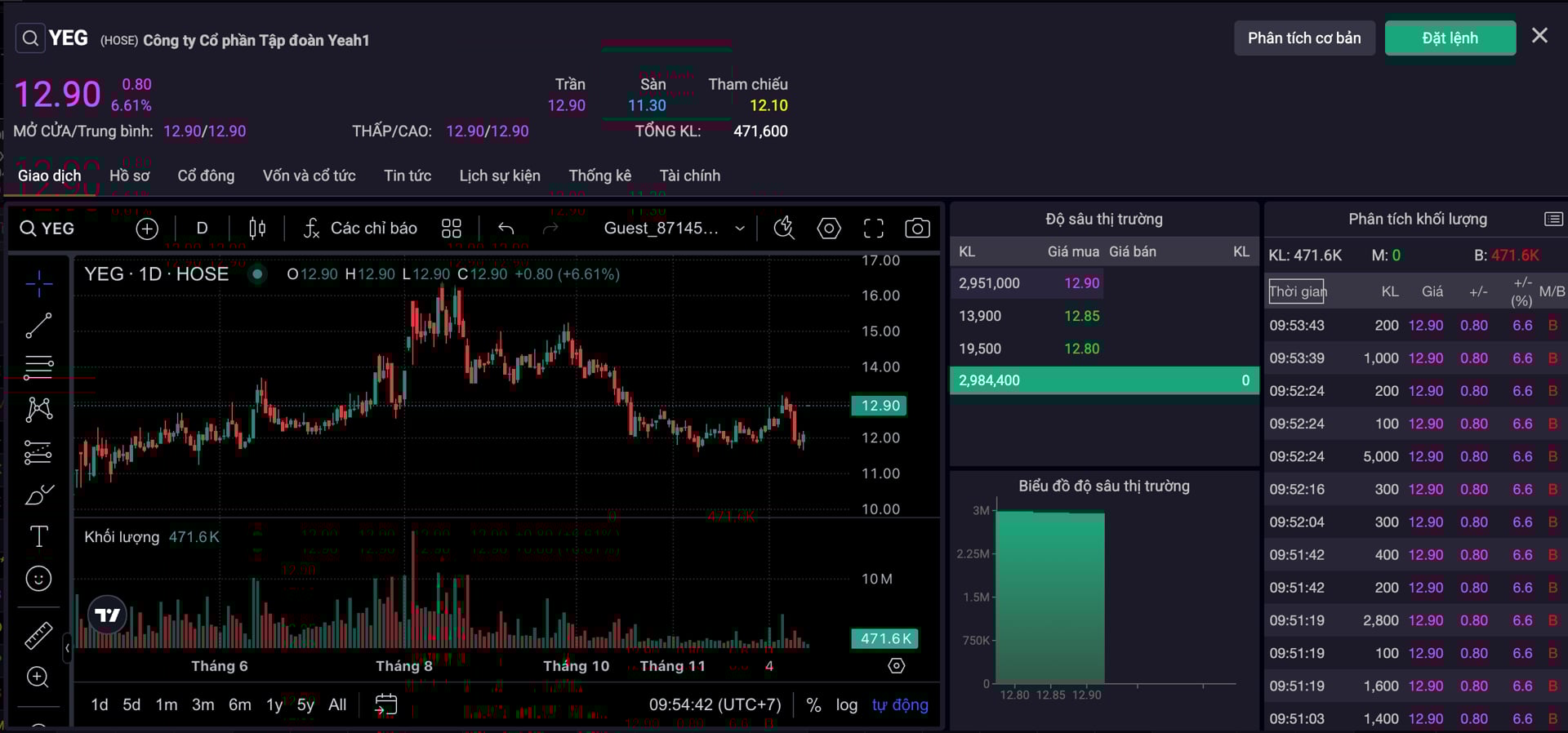Take a chart snapshot with camera icon
This screenshot has height=733, width=1568.
click(x=917, y=229)
